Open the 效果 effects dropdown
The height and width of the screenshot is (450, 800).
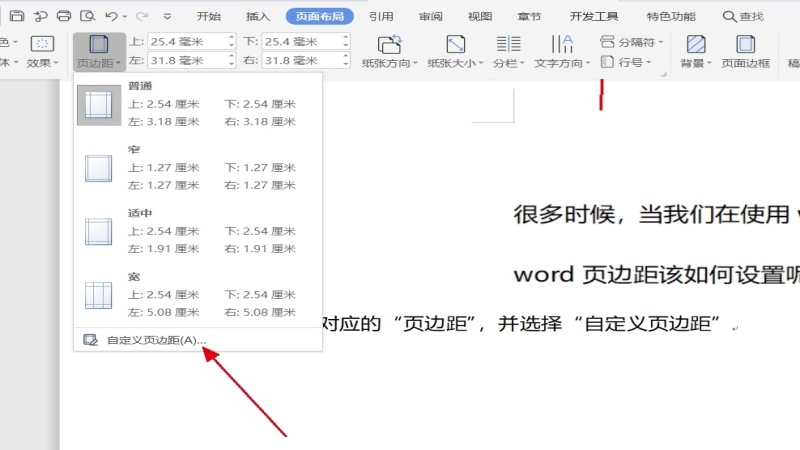pos(41,62)
